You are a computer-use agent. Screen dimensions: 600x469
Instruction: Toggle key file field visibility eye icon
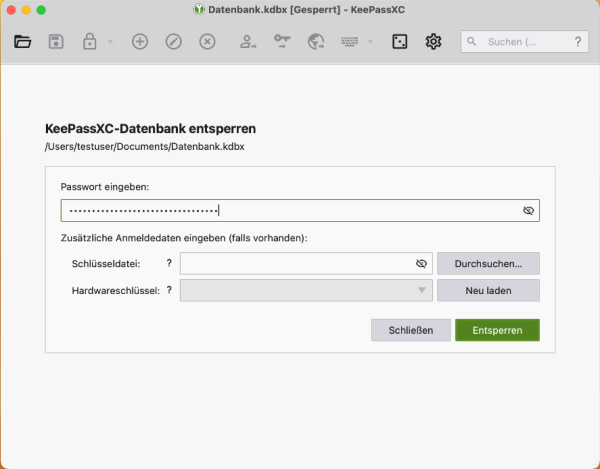pyautogui.click(x=421, y=263)
